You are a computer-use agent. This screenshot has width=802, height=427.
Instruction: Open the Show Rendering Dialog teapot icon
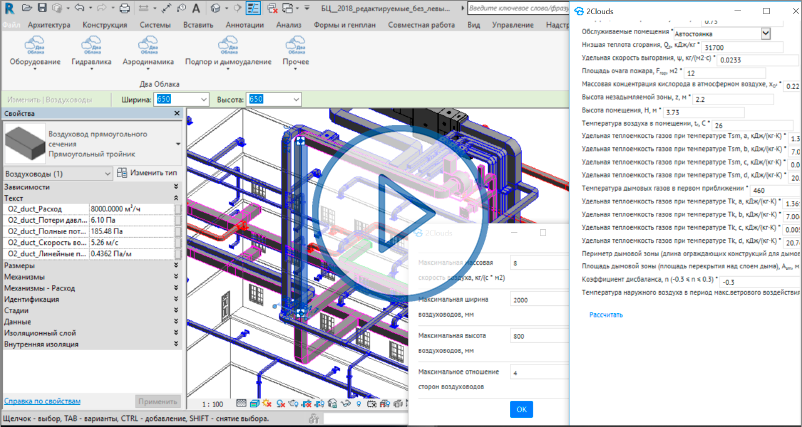[293, 403]
